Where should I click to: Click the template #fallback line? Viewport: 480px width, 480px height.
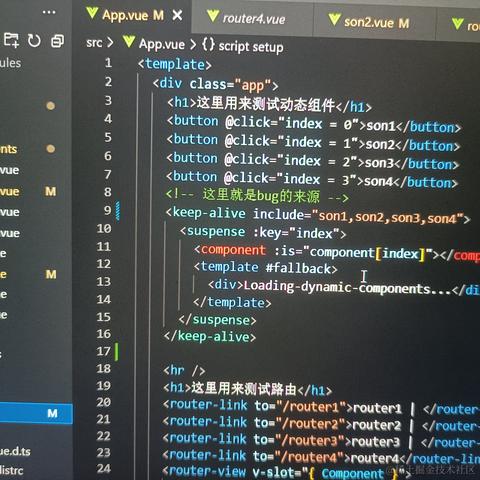point(265,268)
